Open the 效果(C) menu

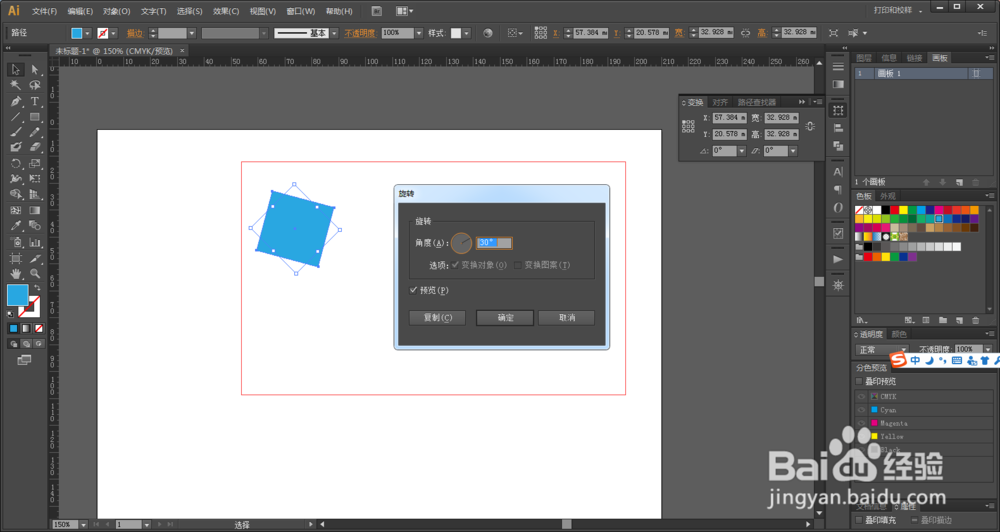[x=226, y=11]
